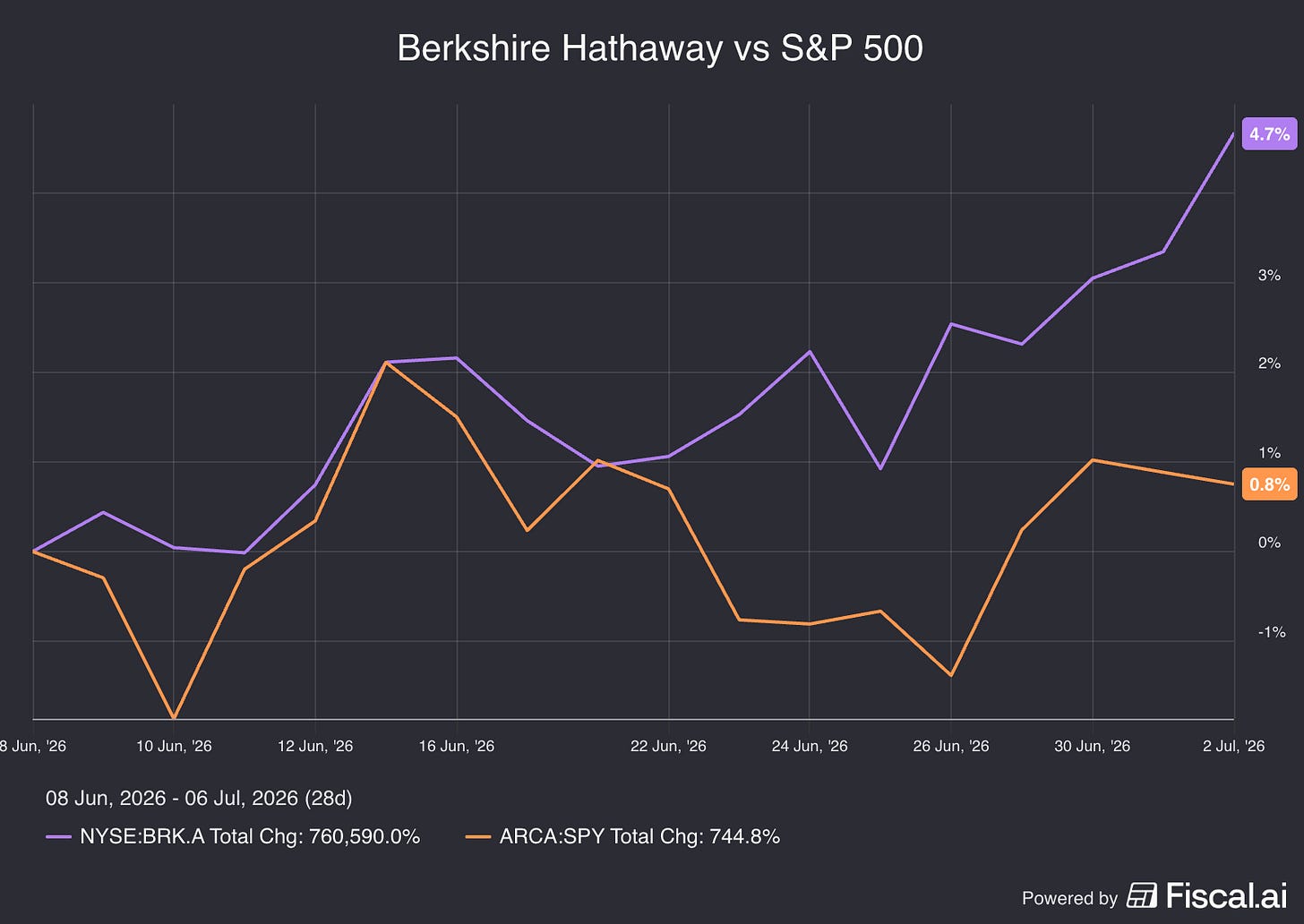
Task: Click the purple 4.7% value badge
Action: (1269, 134)
